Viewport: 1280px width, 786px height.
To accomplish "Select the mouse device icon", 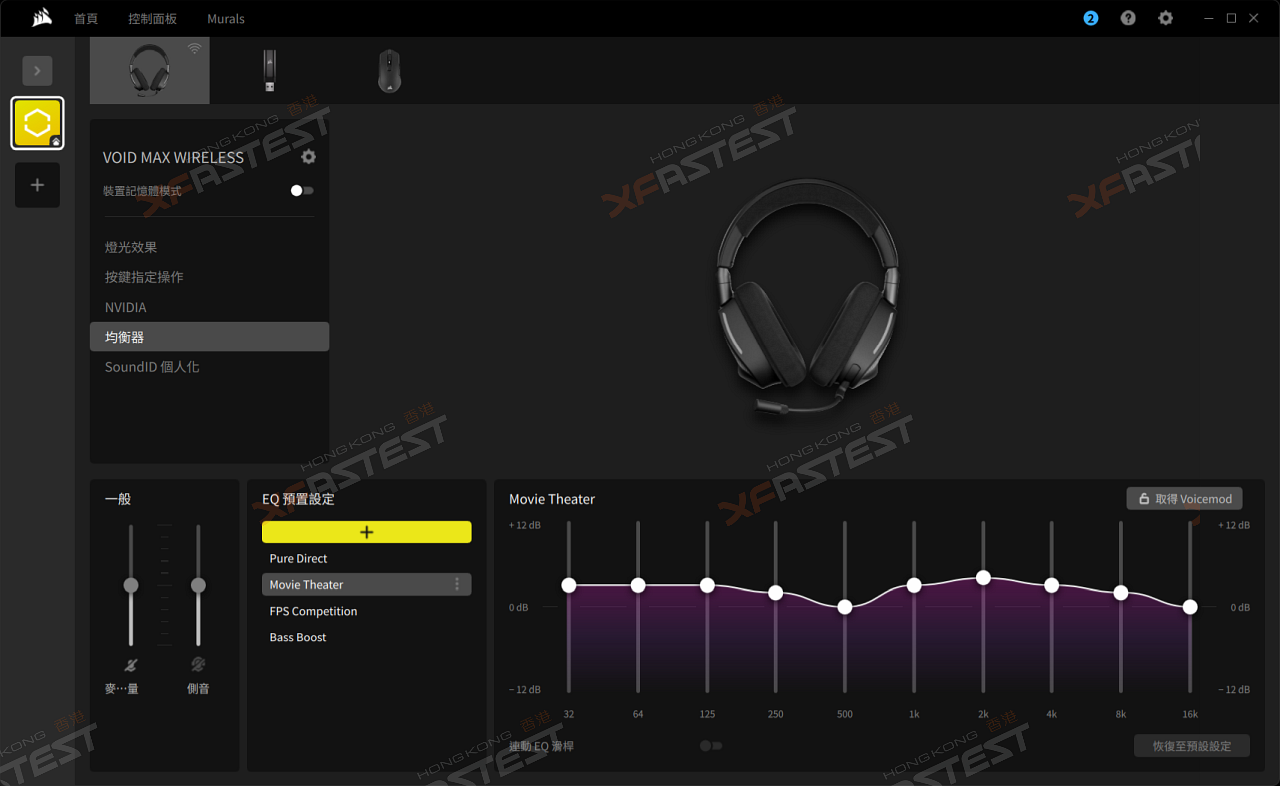I will point(389,71).
